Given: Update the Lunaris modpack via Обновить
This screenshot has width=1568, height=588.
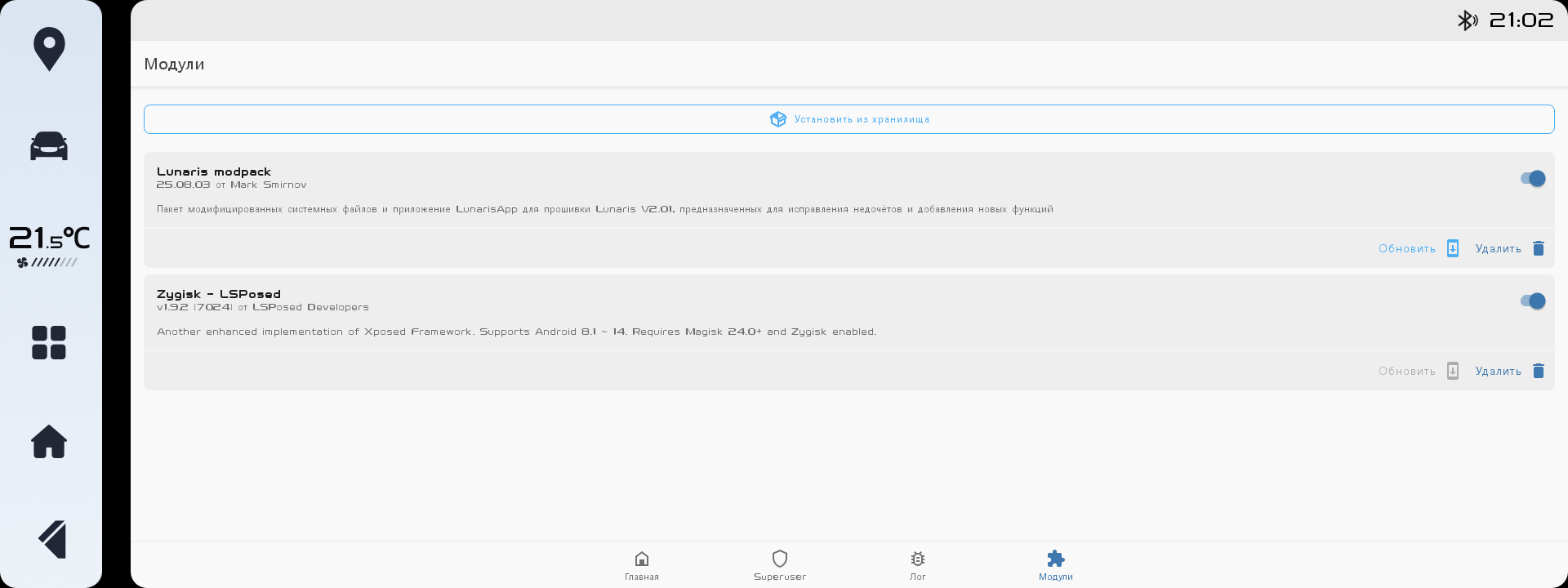Looking at the screenshot, I should pyautogui.click(x=1407, y=248).
